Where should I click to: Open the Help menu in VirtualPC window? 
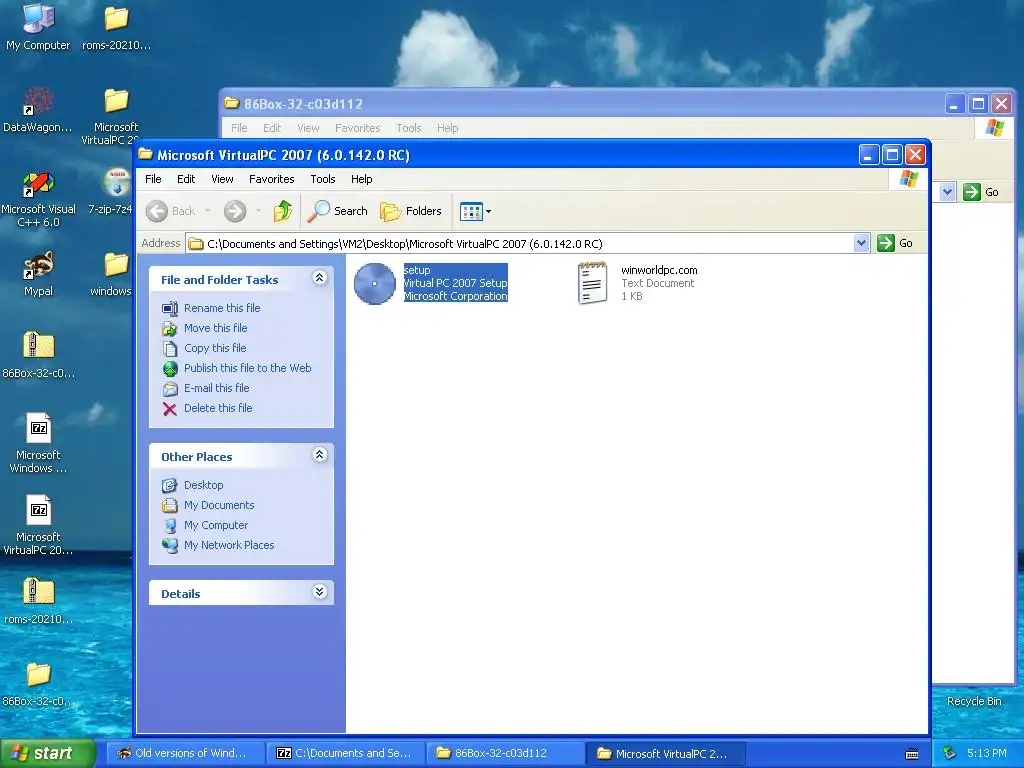[361, 179]
